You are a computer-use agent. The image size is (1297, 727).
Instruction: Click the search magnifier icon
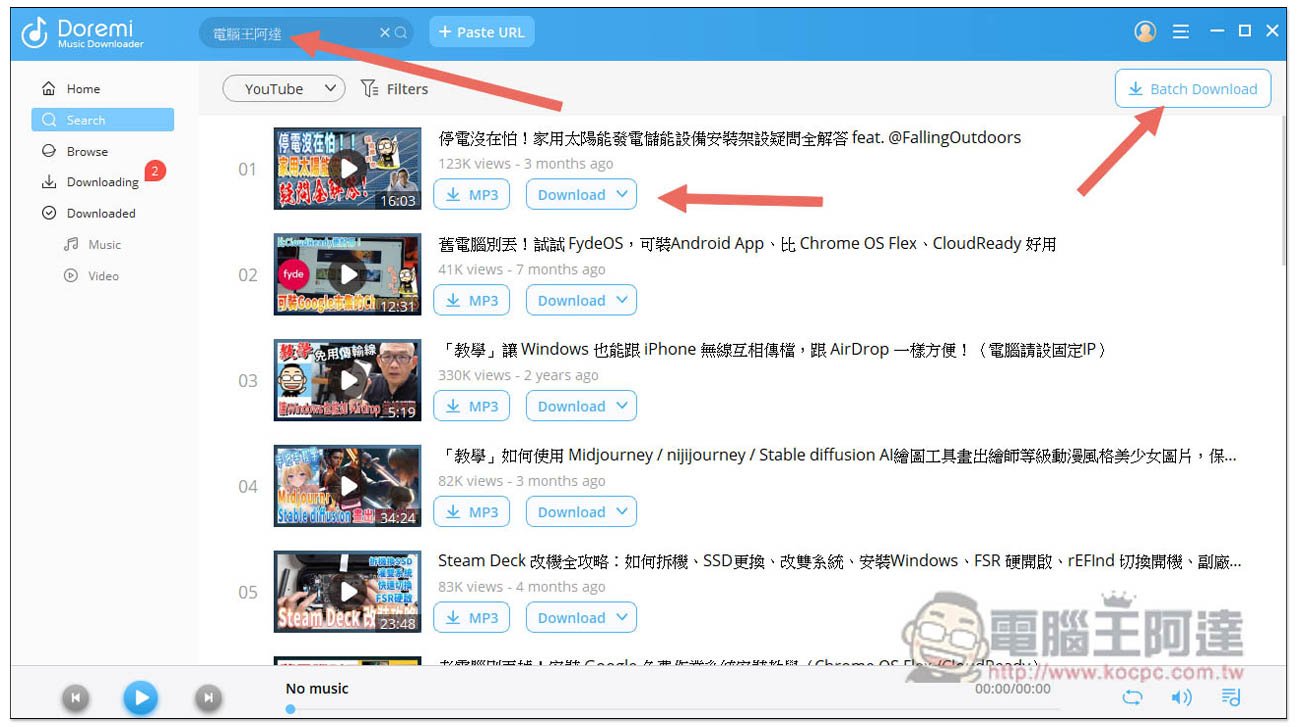click(401, 33)
